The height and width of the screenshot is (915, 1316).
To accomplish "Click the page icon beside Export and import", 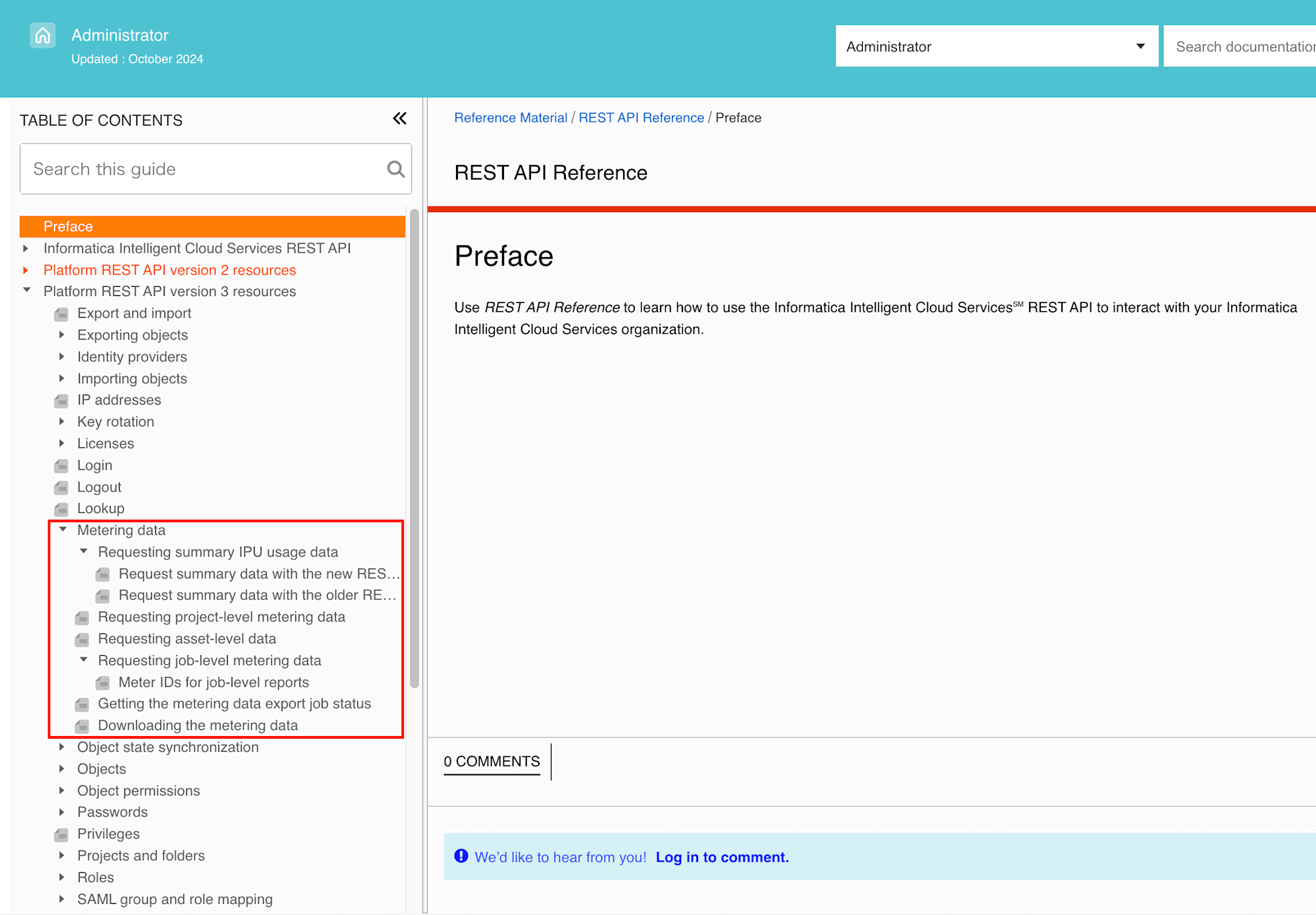I will (61, 314).
